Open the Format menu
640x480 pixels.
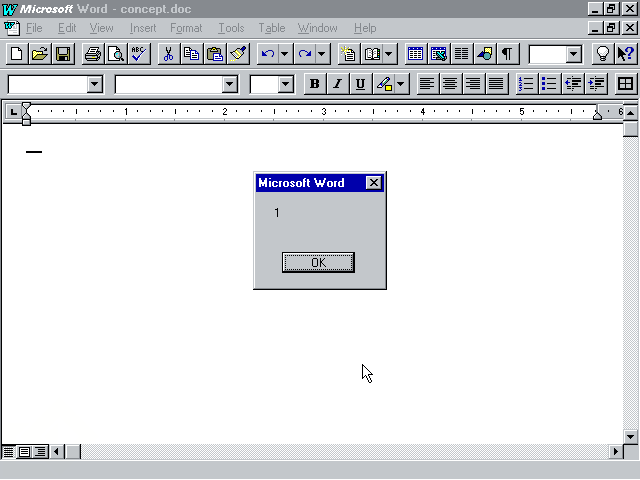click(x=186, y=28)
